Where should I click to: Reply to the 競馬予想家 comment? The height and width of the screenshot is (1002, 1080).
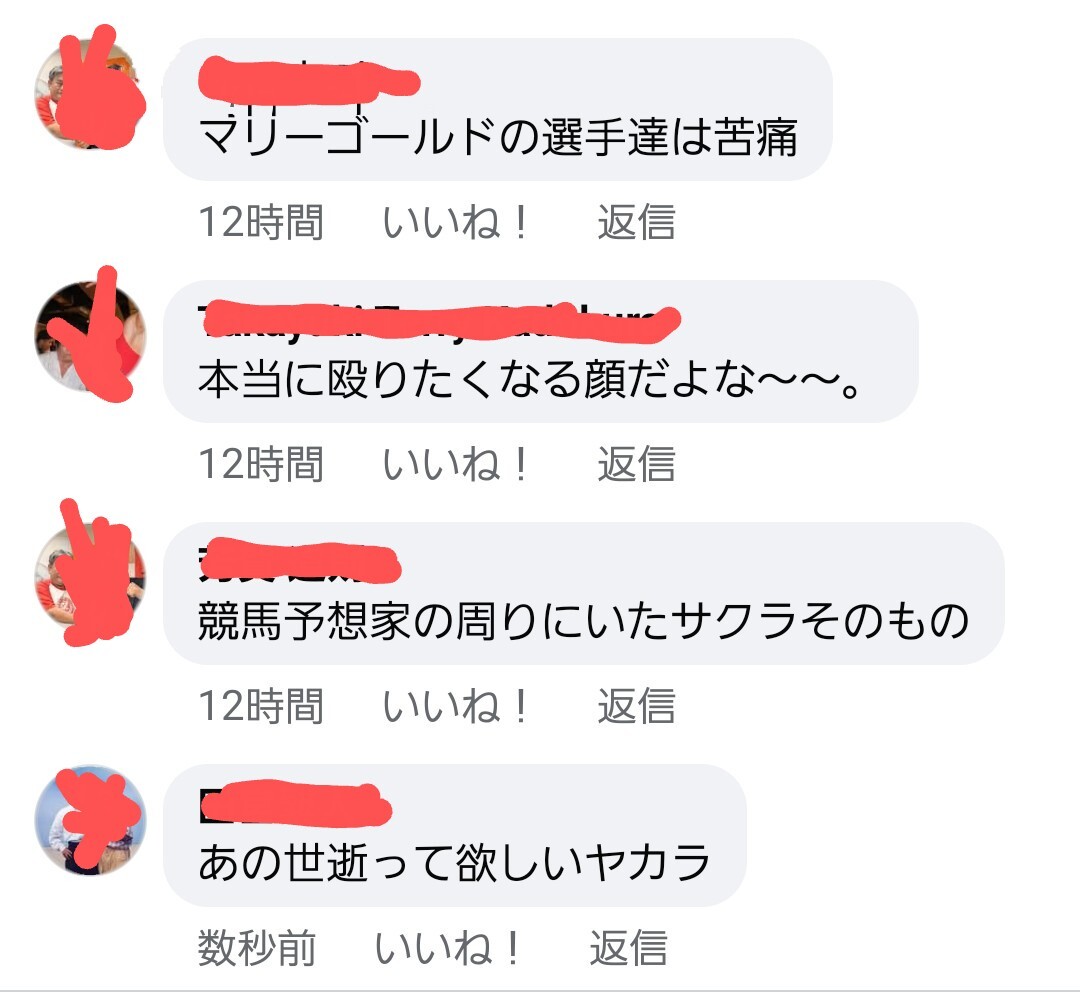coord(636,707)
